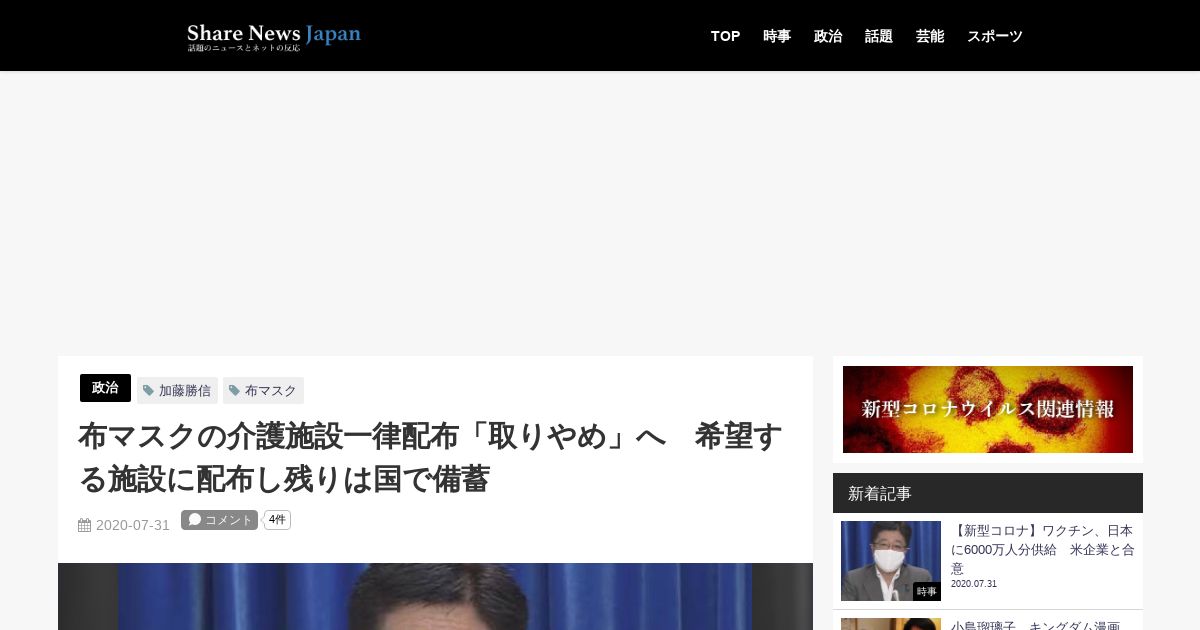Click the 4件 comment count badge

click(277, 520)
